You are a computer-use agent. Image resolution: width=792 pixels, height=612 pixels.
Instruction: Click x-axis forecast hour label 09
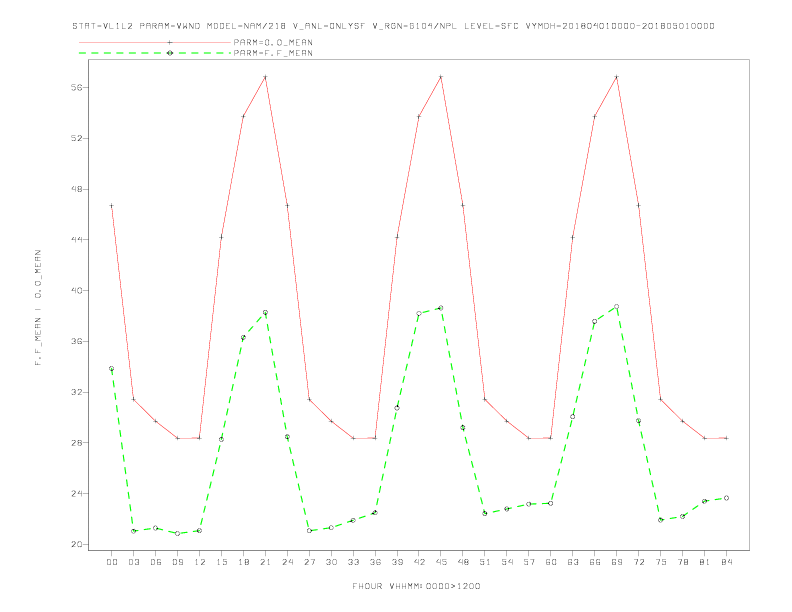[177, 562]
